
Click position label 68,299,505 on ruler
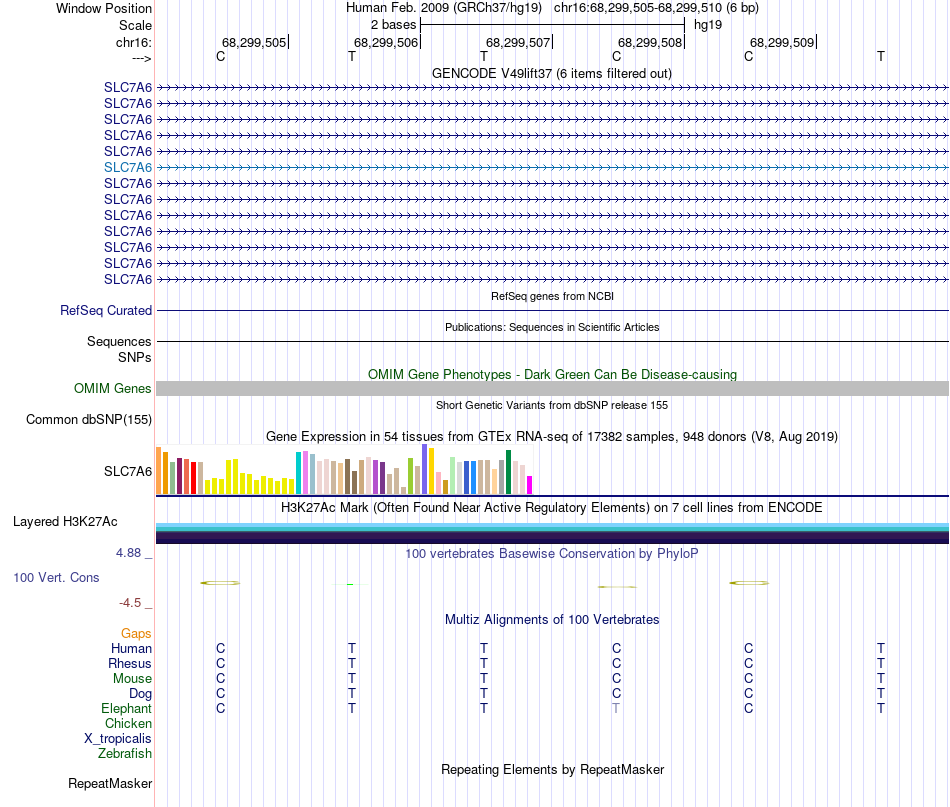(254, 42)
